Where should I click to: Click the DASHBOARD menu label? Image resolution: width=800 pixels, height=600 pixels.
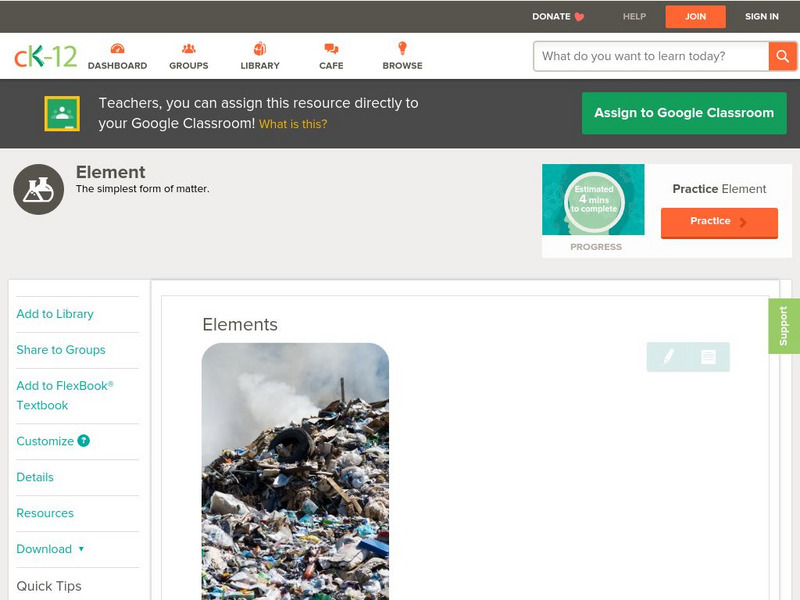pos(117,66)
